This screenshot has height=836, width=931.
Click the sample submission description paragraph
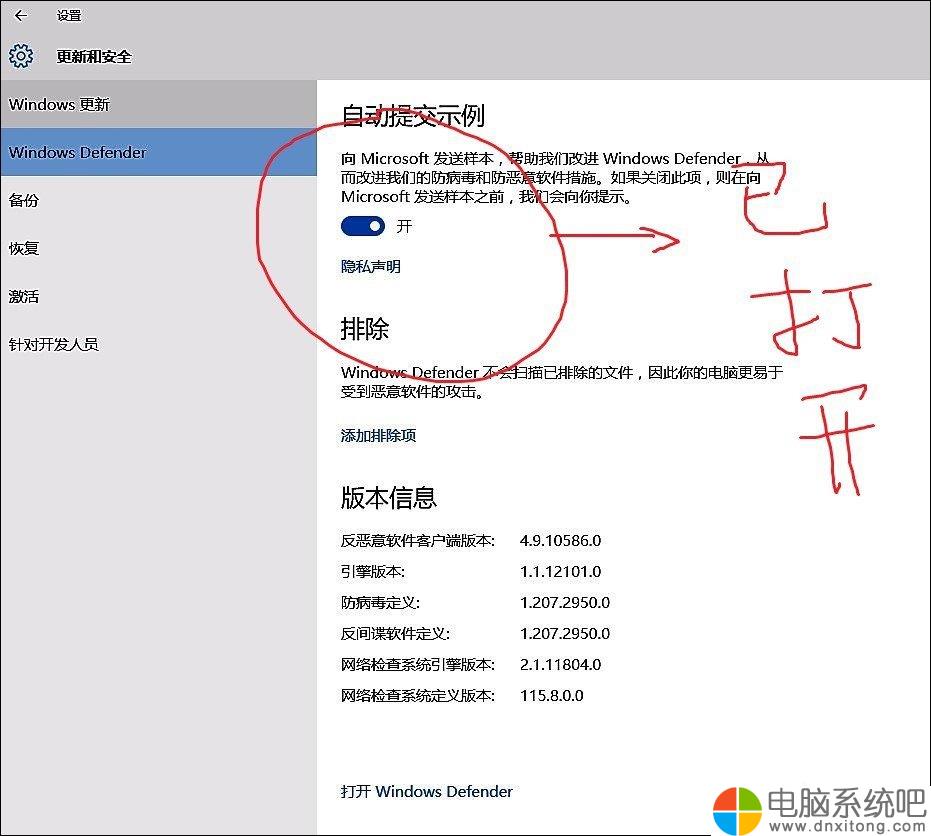[555, 178]
